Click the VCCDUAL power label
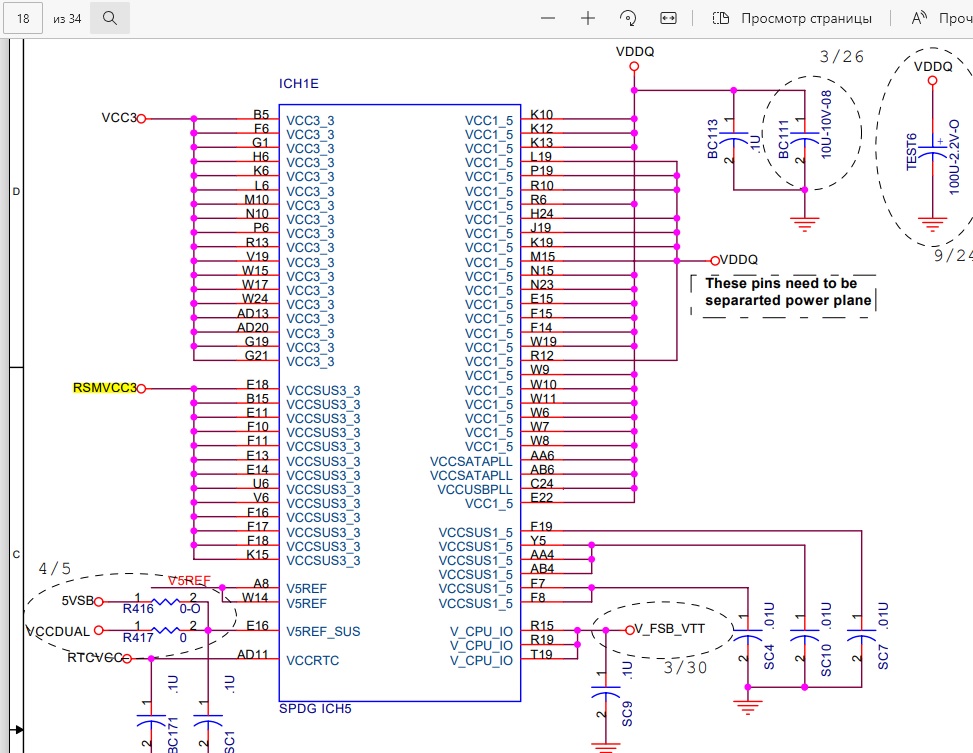Screen dimensions: 973x753 point(58,631)
